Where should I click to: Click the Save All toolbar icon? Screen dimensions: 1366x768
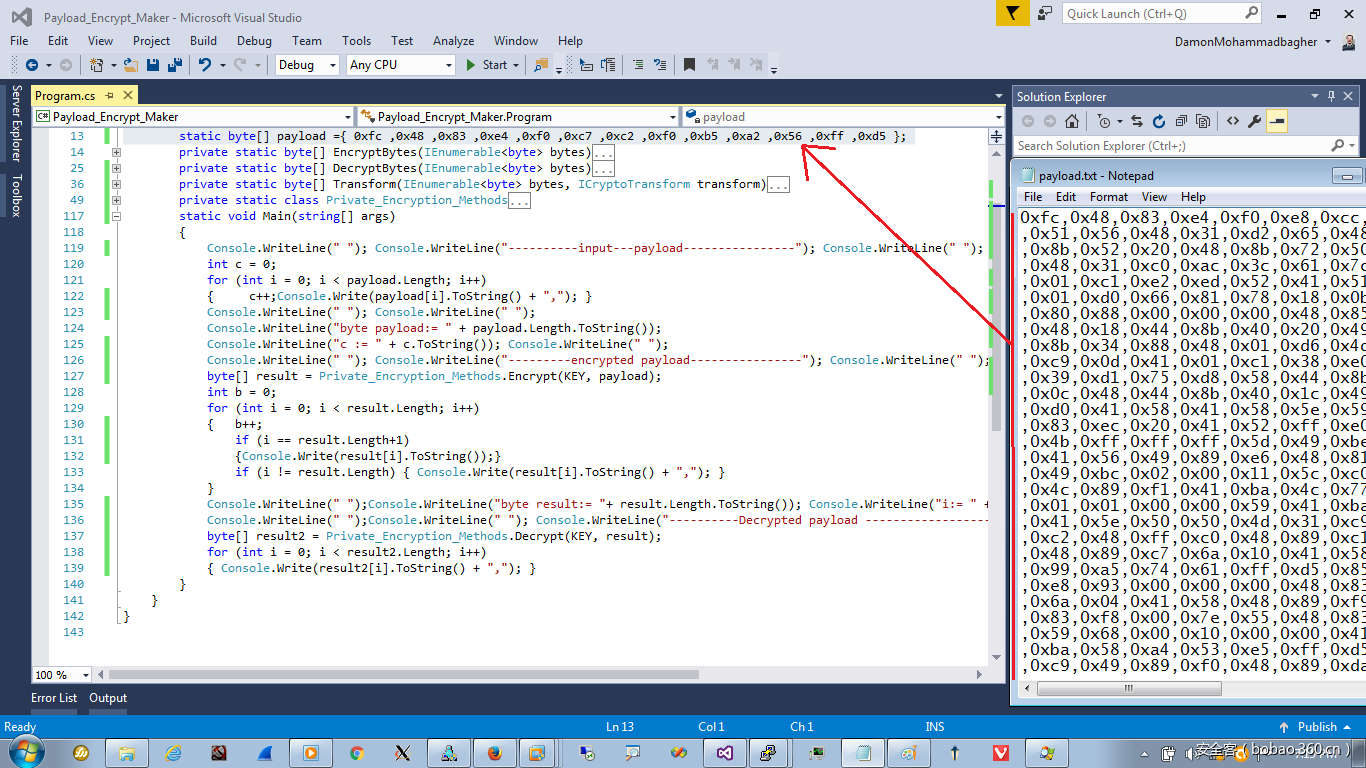[174, 65]
